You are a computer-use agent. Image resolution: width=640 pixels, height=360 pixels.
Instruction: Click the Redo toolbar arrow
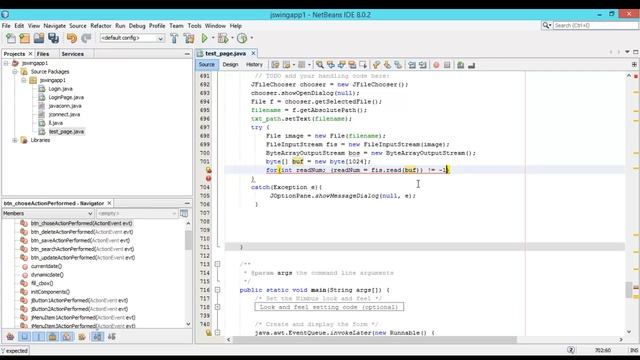(86, 38)
